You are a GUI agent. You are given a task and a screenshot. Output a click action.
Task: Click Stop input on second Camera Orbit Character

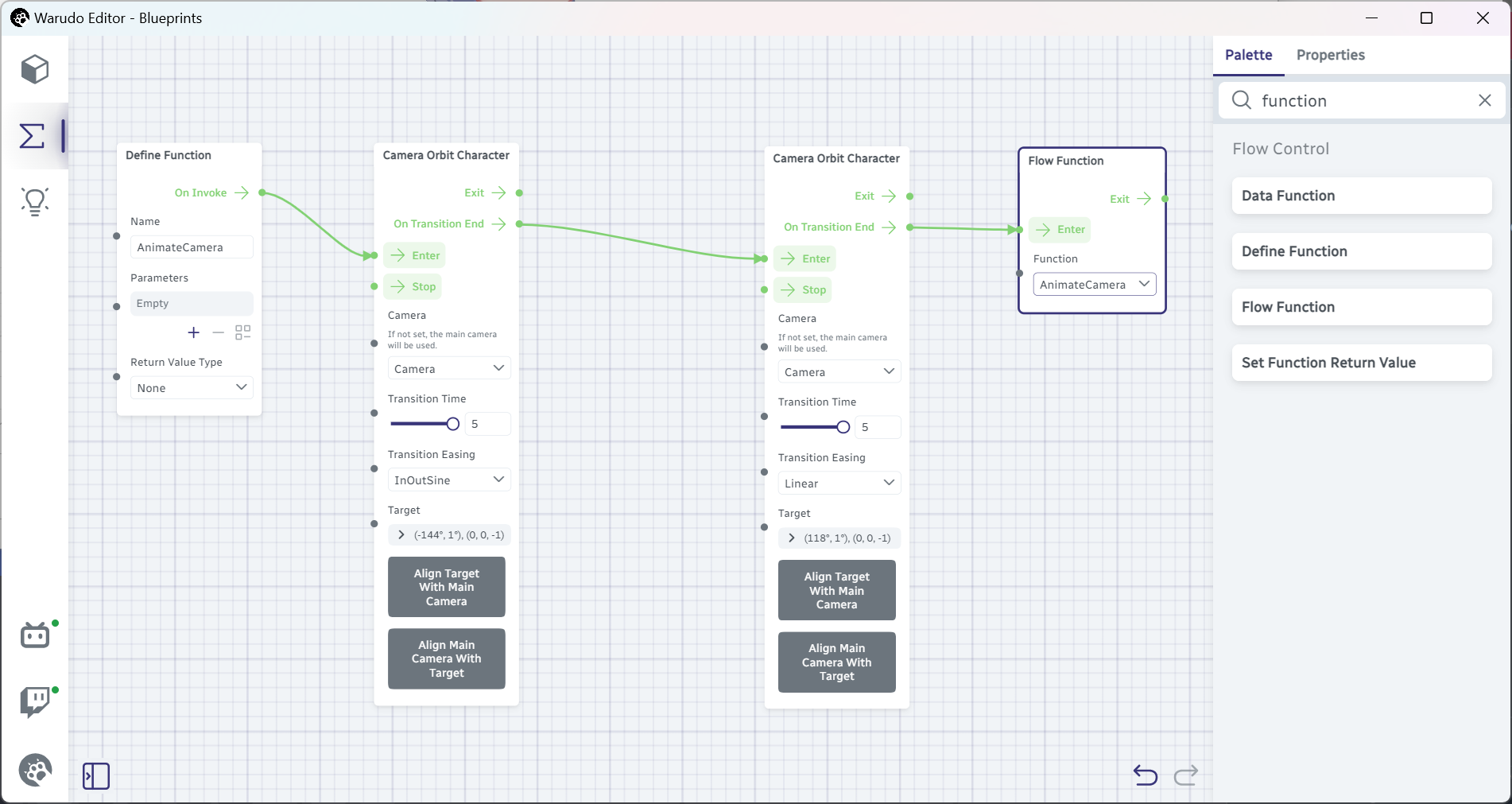(803, 289)
